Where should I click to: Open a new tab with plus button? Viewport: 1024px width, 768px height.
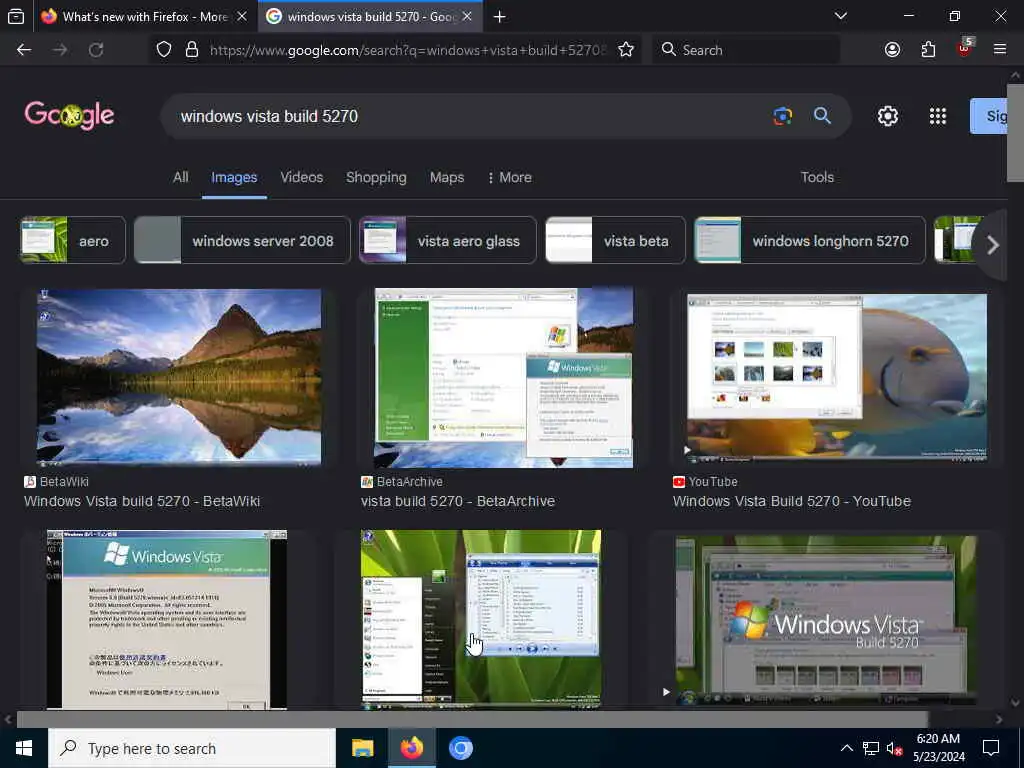tap(500, 17)
